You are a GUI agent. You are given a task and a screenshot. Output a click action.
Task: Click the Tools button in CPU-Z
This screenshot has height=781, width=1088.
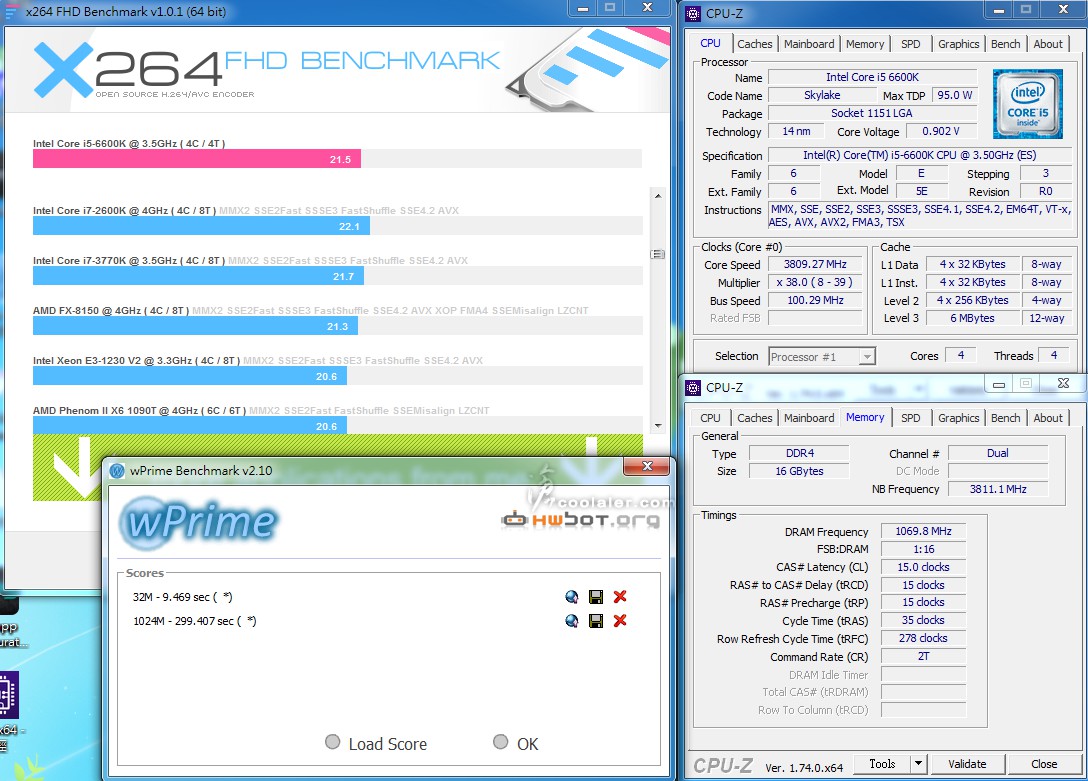click(882, 764)
